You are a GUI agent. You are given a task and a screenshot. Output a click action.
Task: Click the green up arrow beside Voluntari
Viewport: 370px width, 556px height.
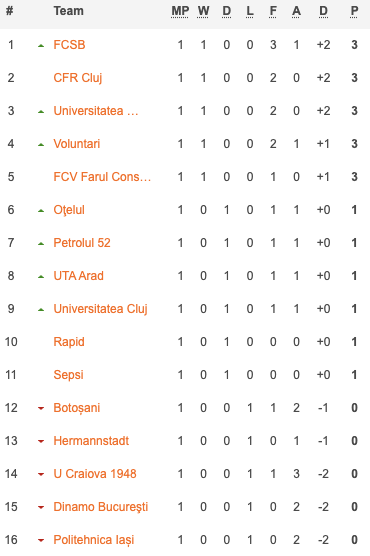pos(41,145)
